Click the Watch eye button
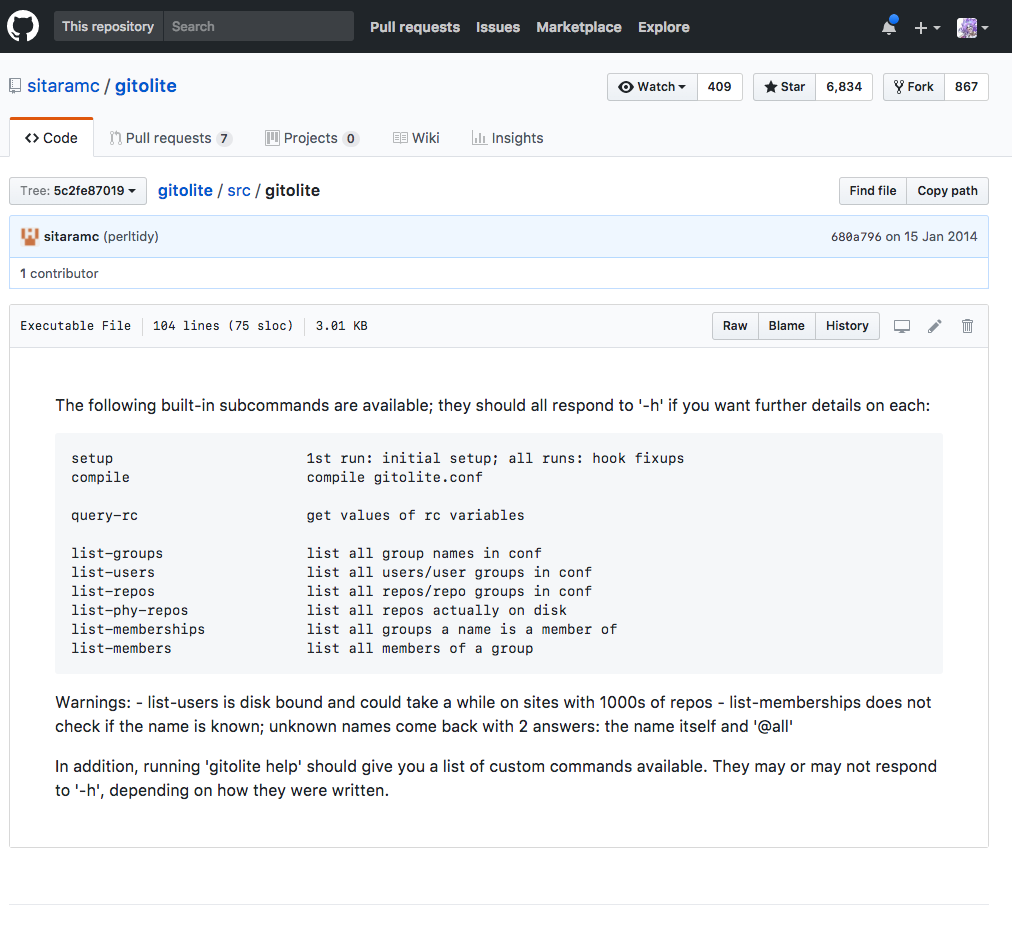The width and height of the screenshot is (1012, 929). coord(652,87)
